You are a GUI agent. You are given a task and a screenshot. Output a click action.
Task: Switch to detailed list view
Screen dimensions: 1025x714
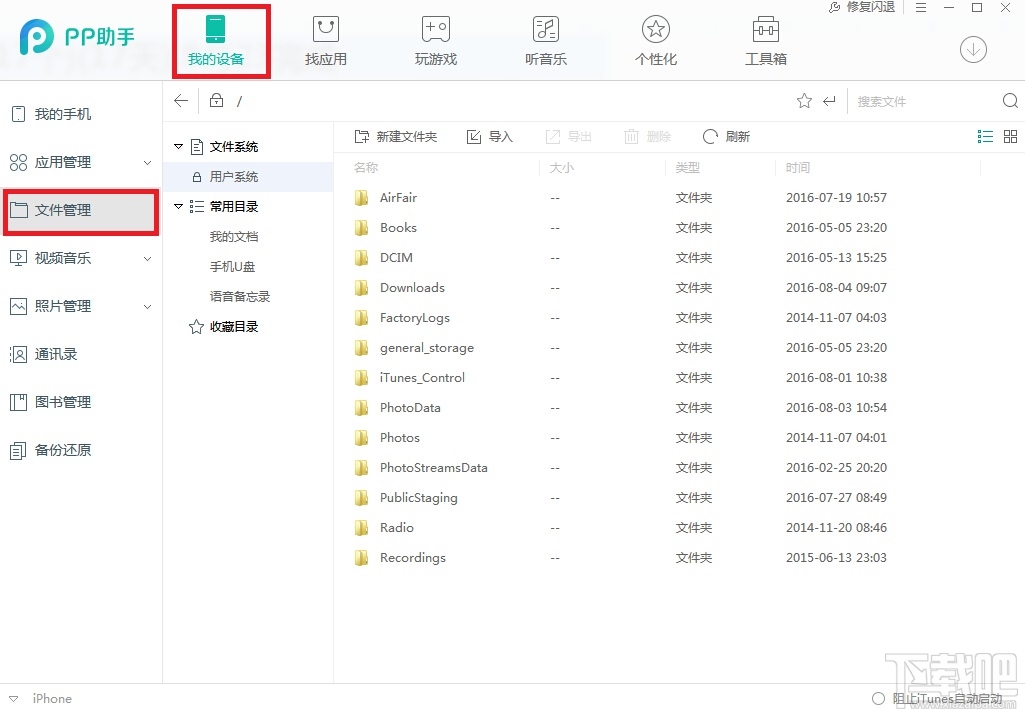(x=985, y=136)
